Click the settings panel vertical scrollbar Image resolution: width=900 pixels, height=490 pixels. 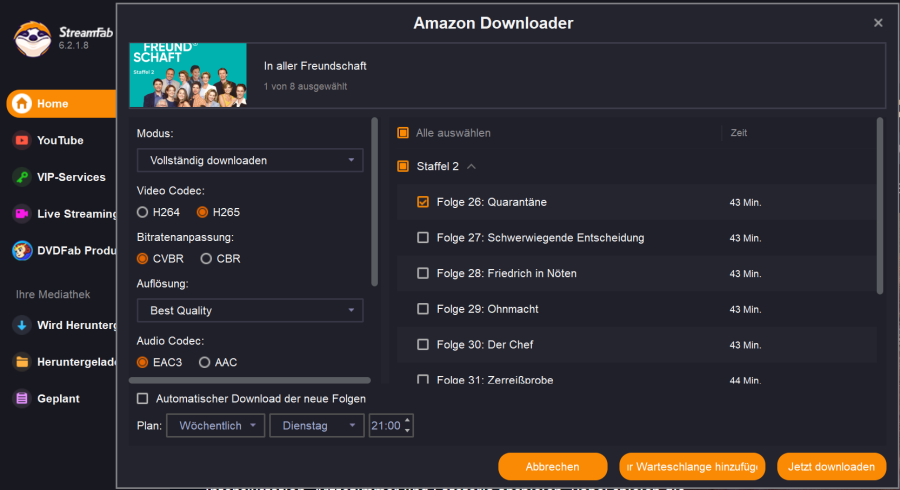click(375, 201)
